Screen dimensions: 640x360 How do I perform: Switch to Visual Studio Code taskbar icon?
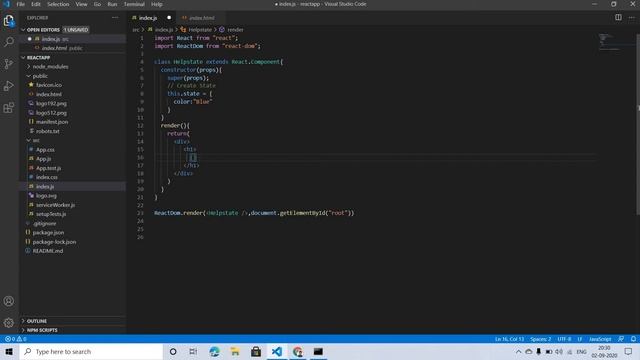[277, 351]
